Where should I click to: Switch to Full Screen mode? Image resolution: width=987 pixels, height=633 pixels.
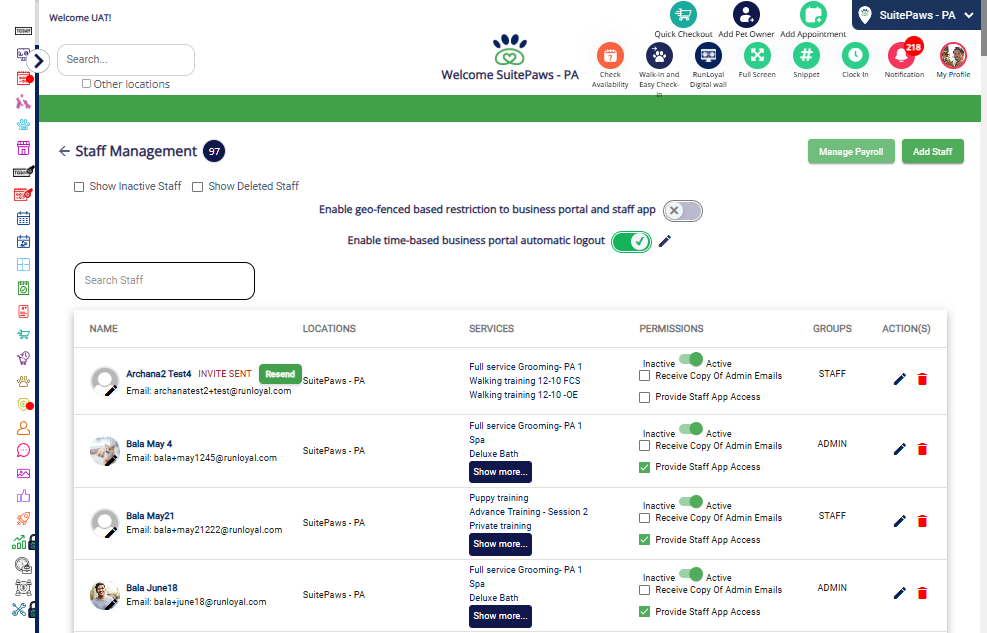[757, 56]
